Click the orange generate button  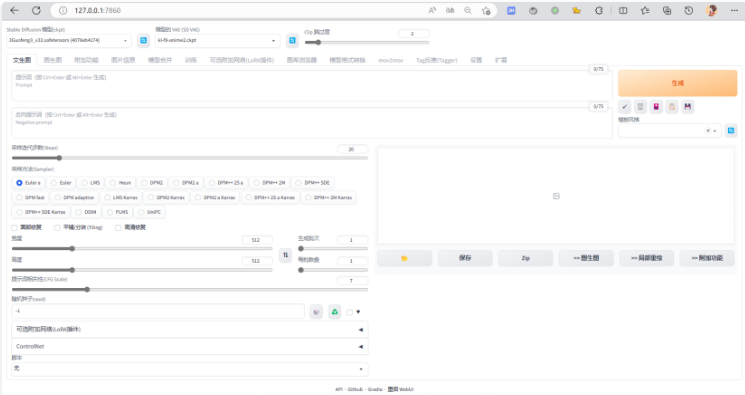(x=678, y=83)
